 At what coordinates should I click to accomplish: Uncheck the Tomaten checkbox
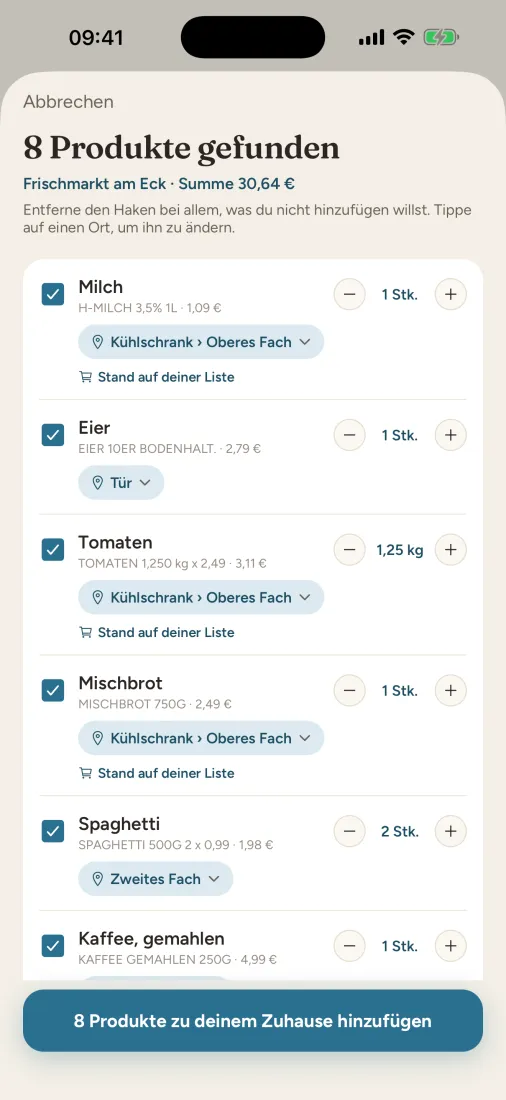click(x=53, y=550)
